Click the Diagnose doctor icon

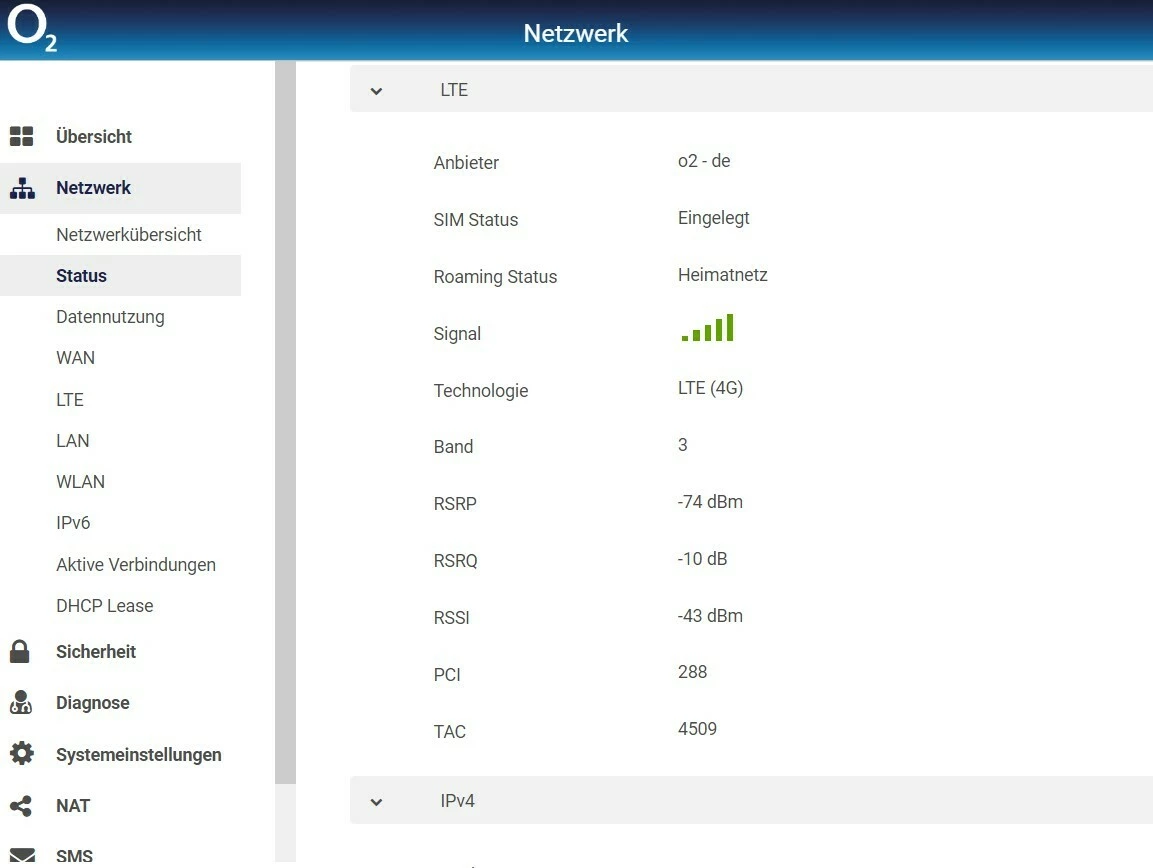21,702
